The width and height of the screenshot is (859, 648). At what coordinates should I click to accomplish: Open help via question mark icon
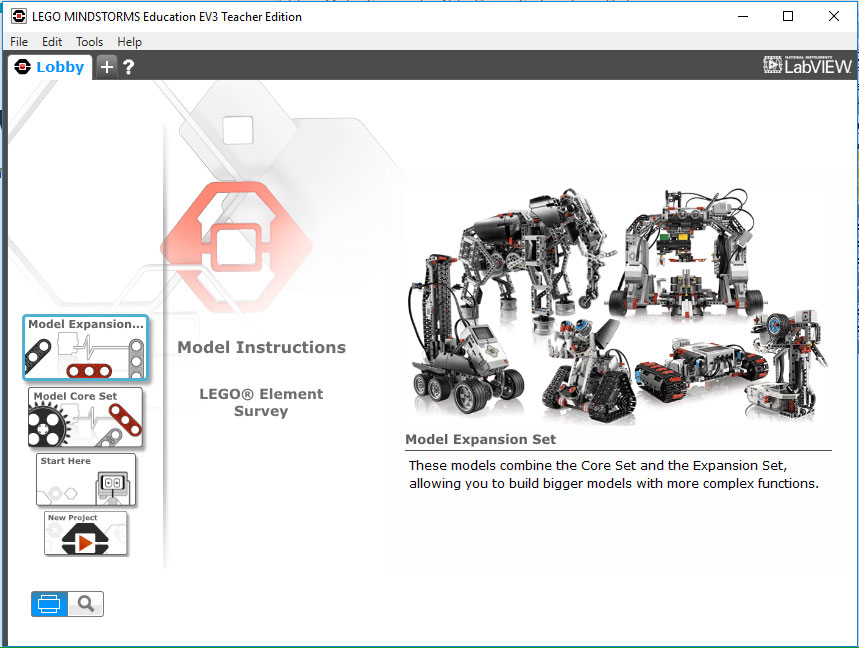click(128, 67)
